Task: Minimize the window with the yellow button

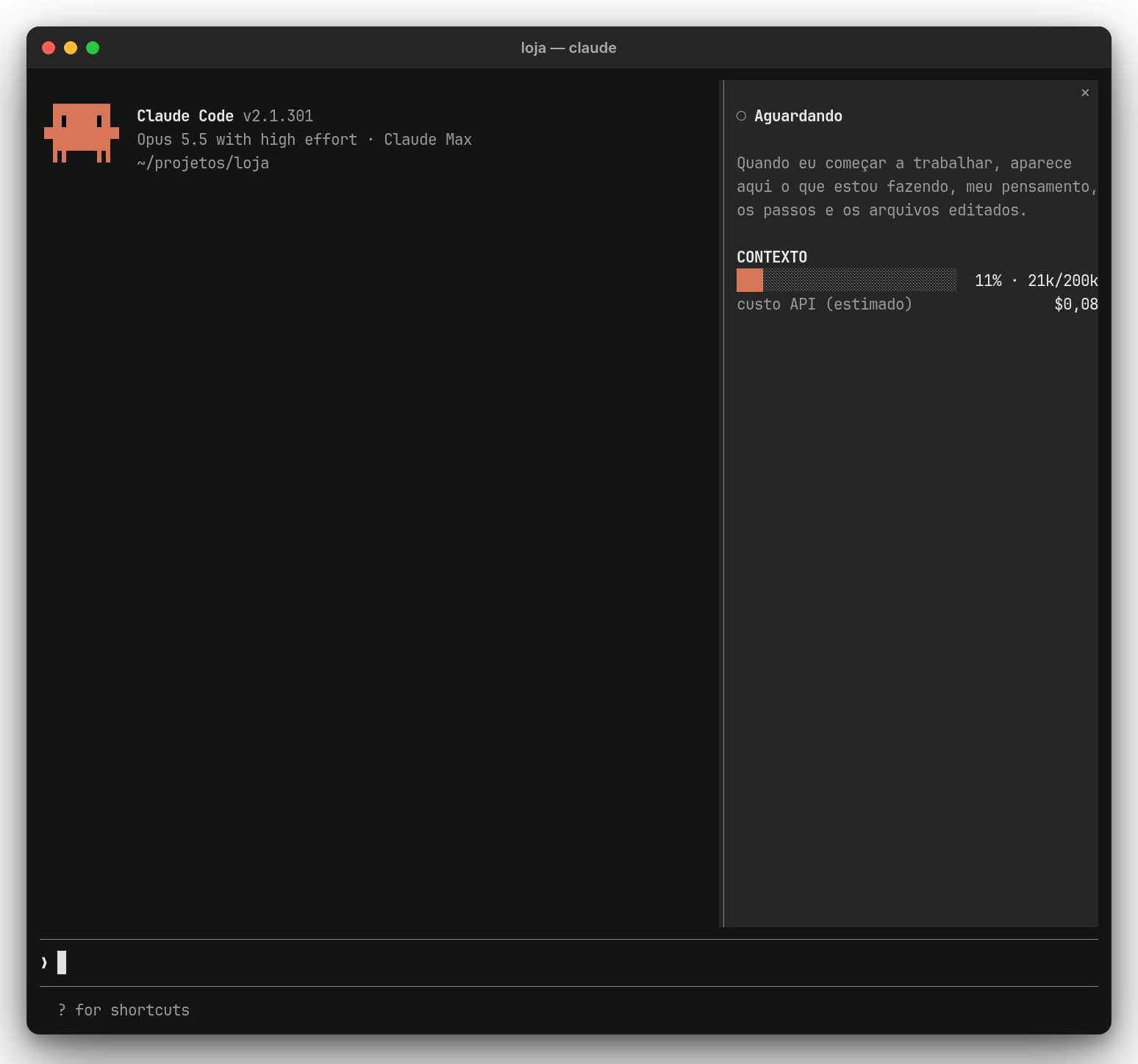Action: pos(71,48)
